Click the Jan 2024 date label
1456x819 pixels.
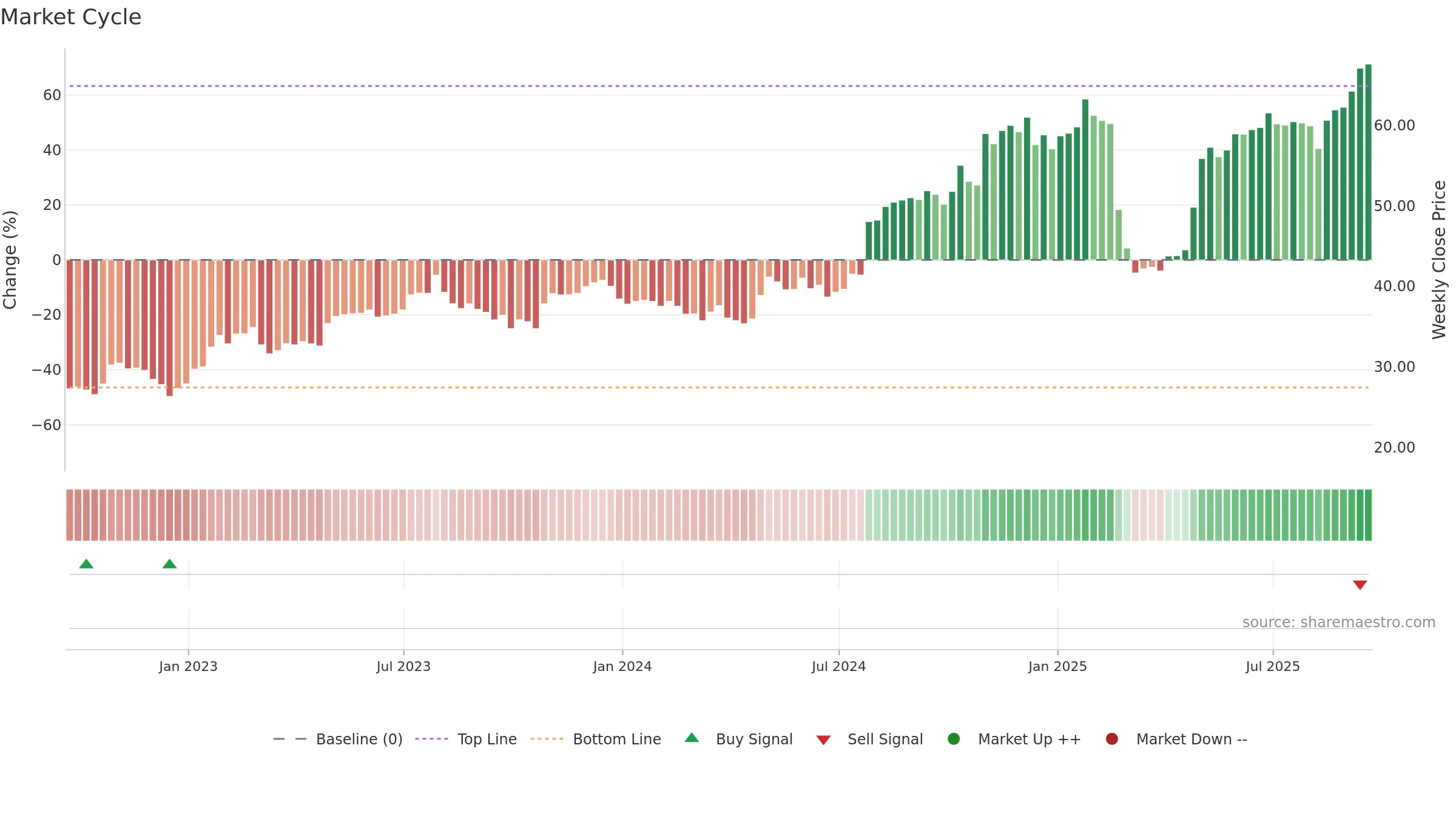[x=622, y=667]
